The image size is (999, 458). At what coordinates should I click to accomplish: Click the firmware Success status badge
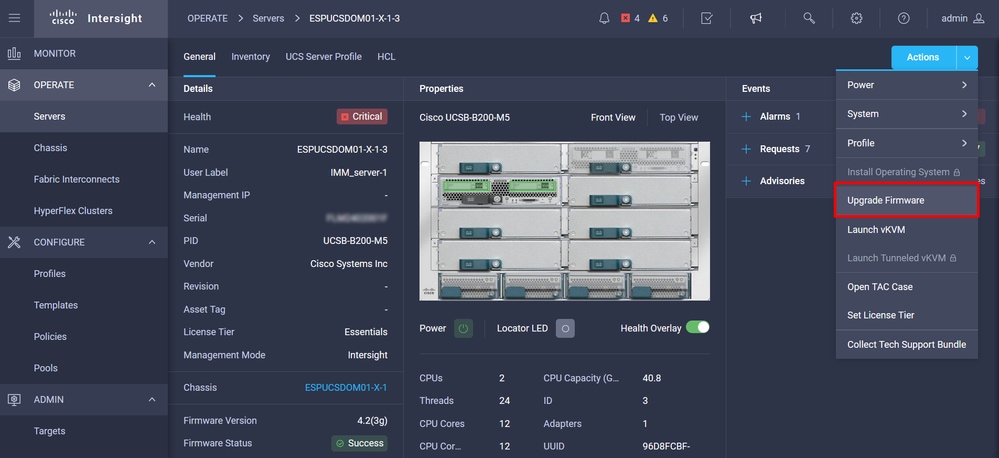(359, 443)
